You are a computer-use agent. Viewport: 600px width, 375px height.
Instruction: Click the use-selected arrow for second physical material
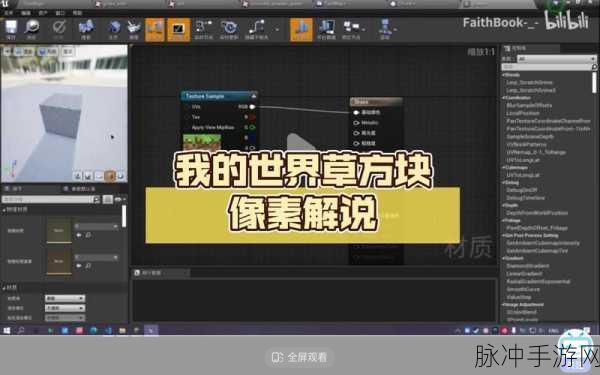point(79,266)
